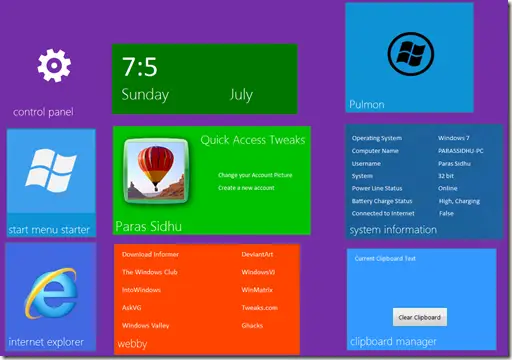This screenshot has width=512, height=360.
Task: Open the Download Informer link in webby
Action: (150, 254)
